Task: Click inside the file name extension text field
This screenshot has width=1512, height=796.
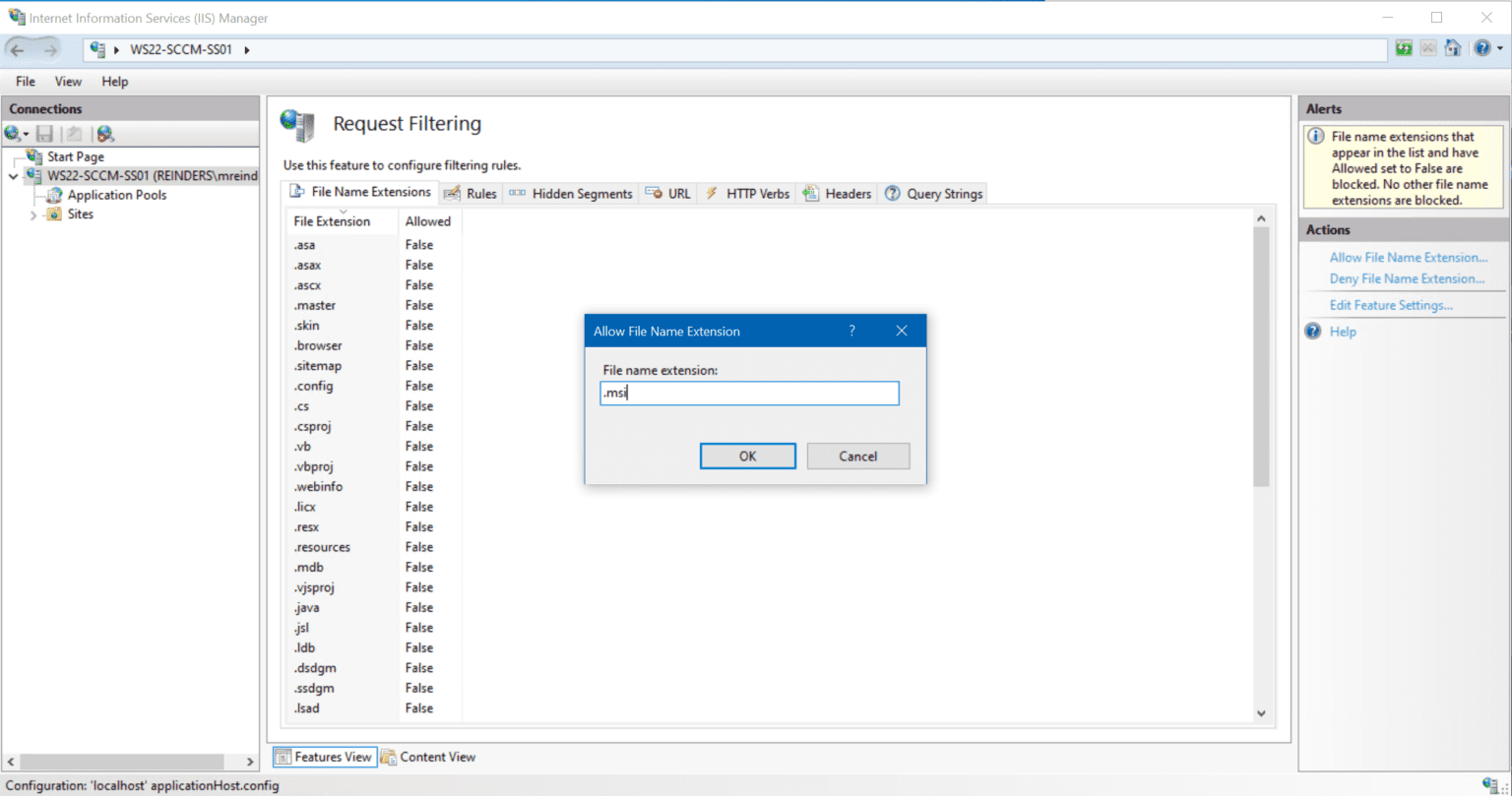Action: (748, 393)
